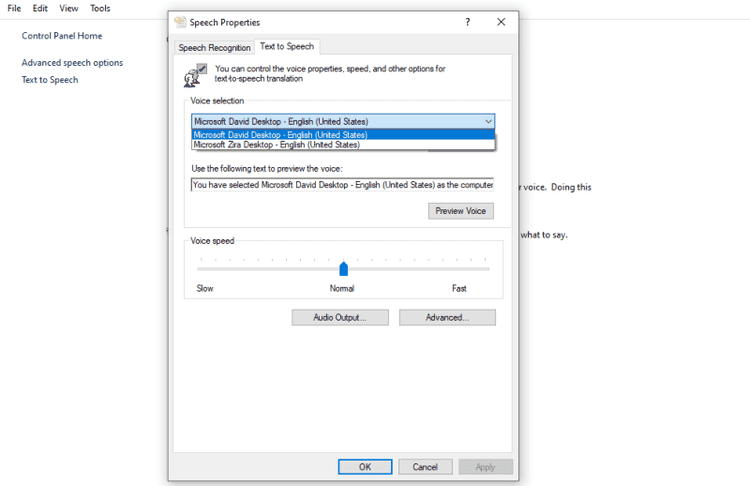
Task: Click the voice preview text field
Action: 342,185
